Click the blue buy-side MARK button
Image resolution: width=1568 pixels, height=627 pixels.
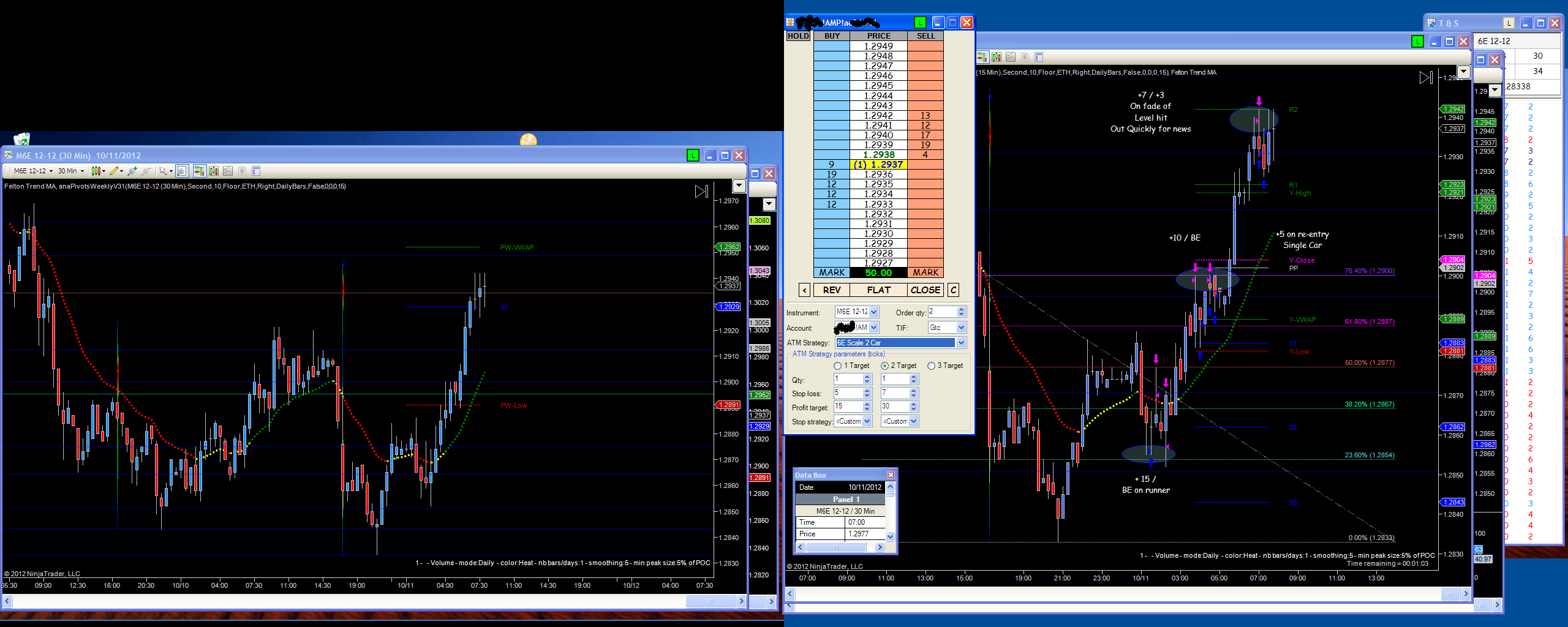832,272
